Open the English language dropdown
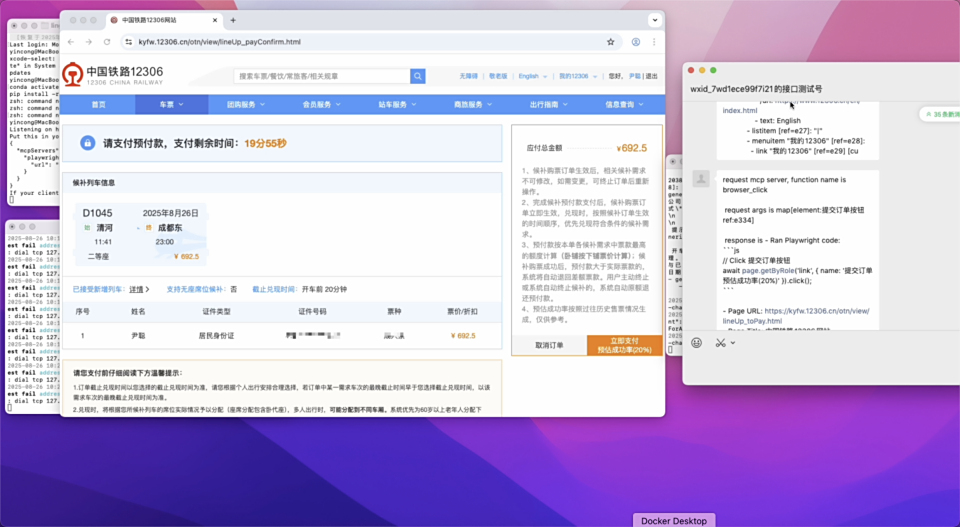Screen dimensions: 960x527 [x=533, y=77]
